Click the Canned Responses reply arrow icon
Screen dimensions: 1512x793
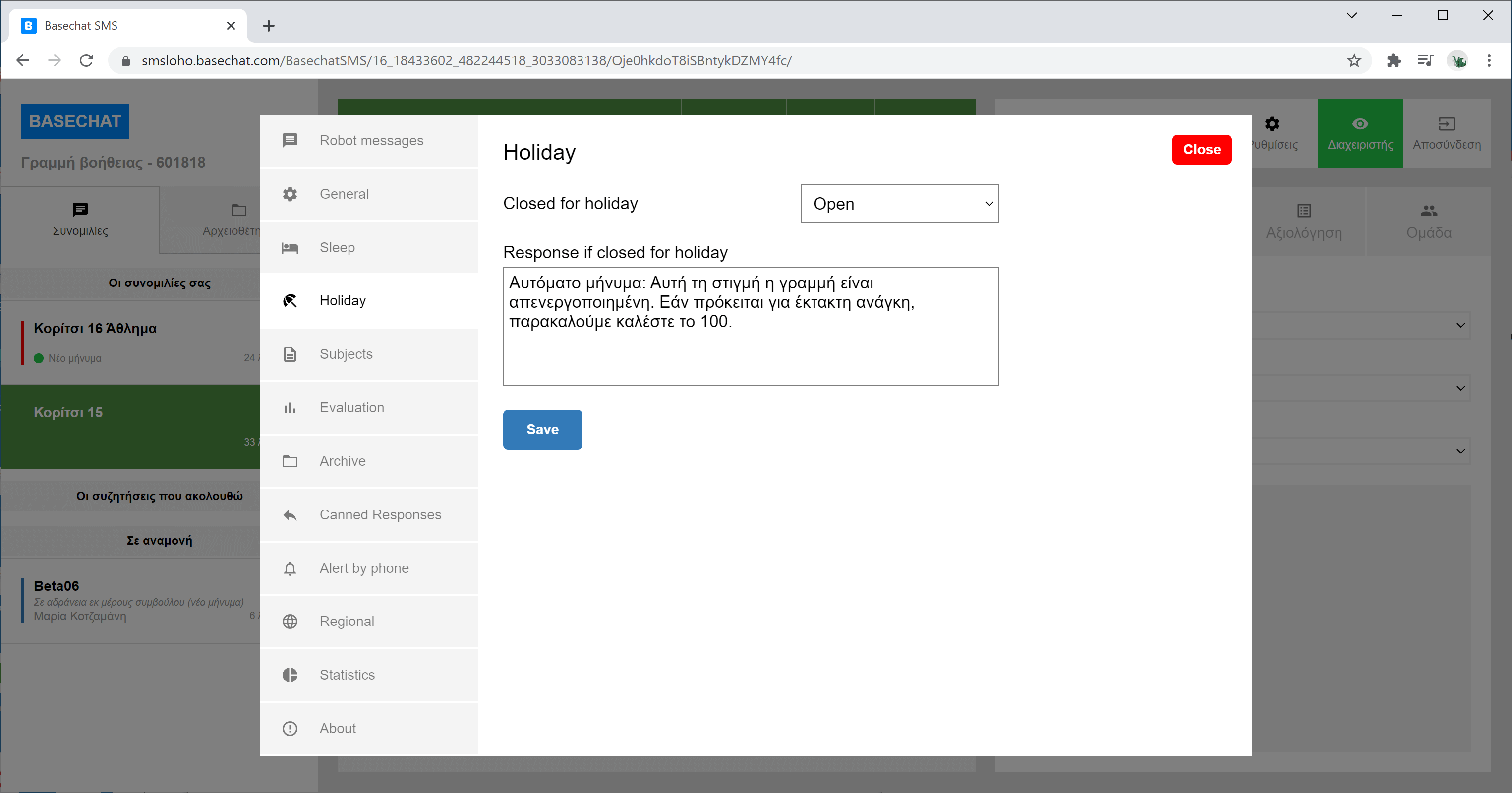(x=290, y=515)
